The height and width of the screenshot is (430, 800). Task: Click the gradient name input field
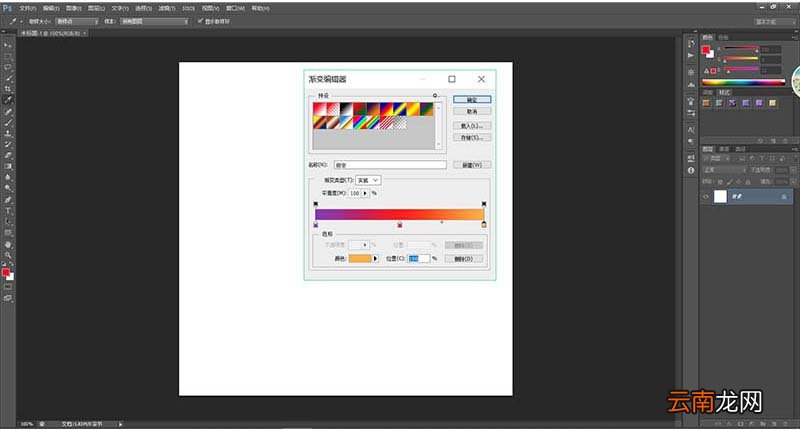click(x=390, y=165)
